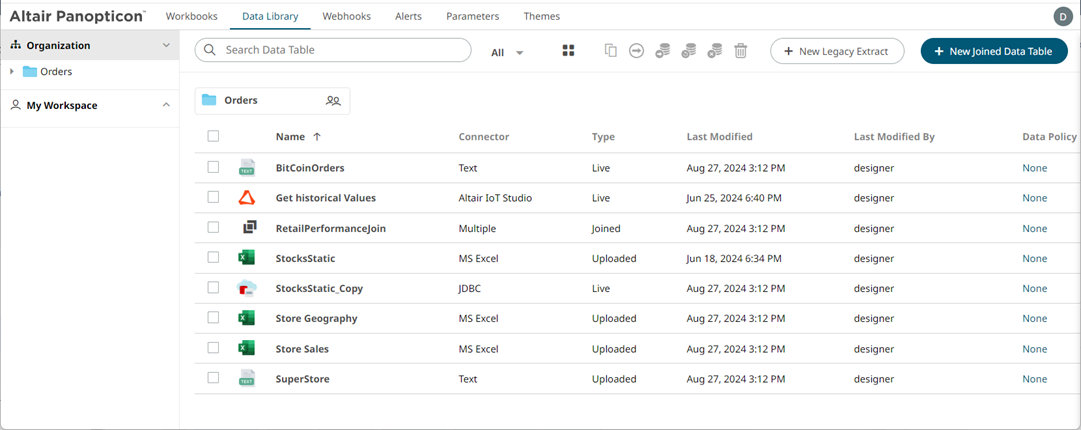Tick the BitCoinOrders row checkbox

point(213,168)
